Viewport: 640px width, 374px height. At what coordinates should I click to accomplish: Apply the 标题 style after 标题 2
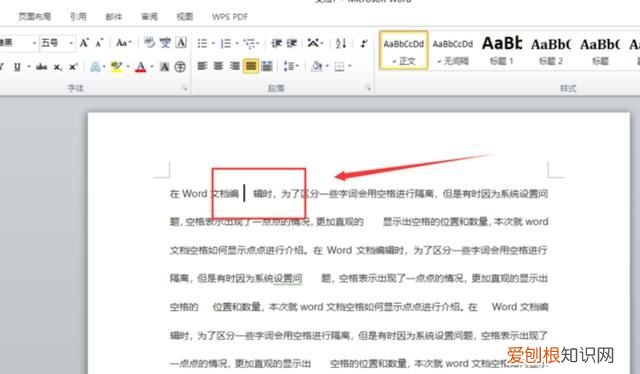pos(600,50)
